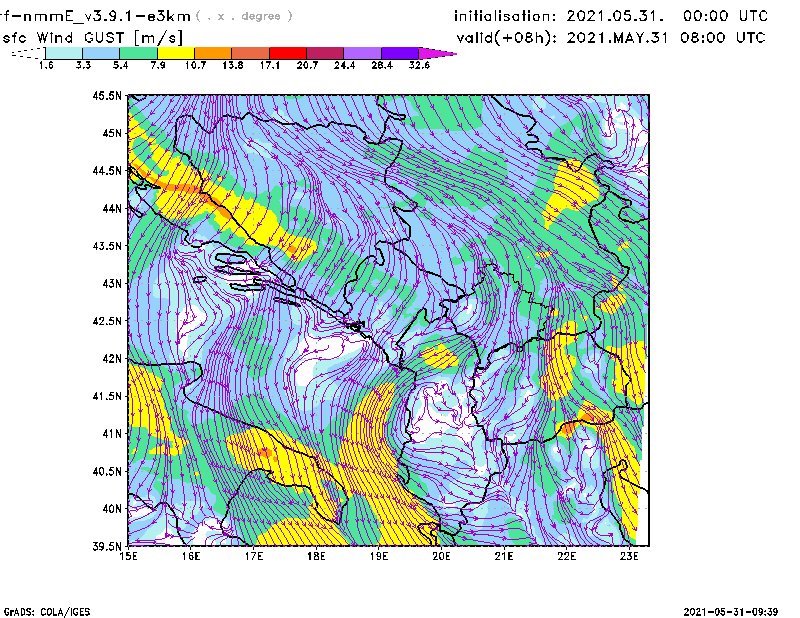Click the '41.5N' latitude label

(x=107, y=395)
